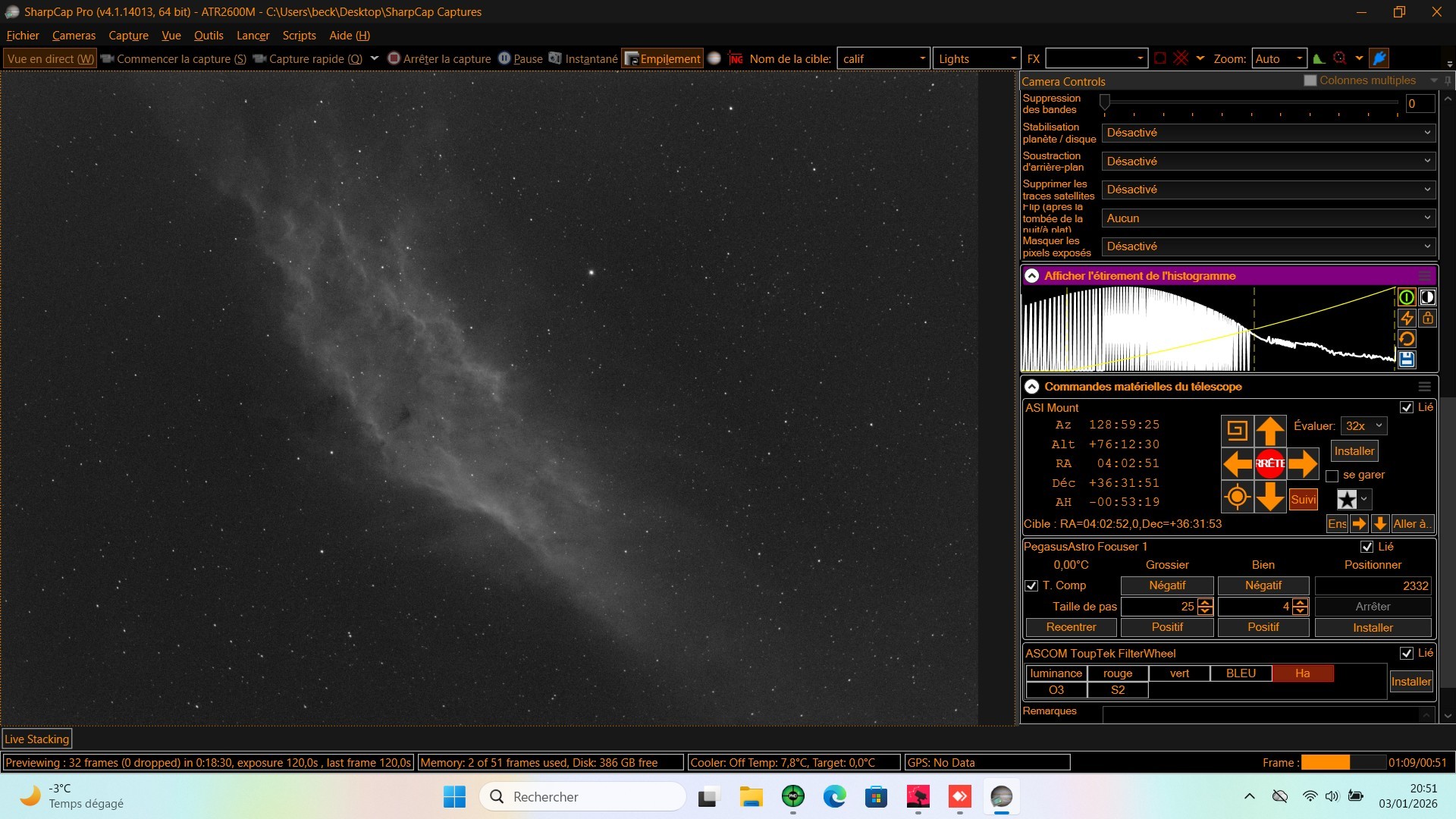Toggle the Empilement live stacking button

[662, 58]
